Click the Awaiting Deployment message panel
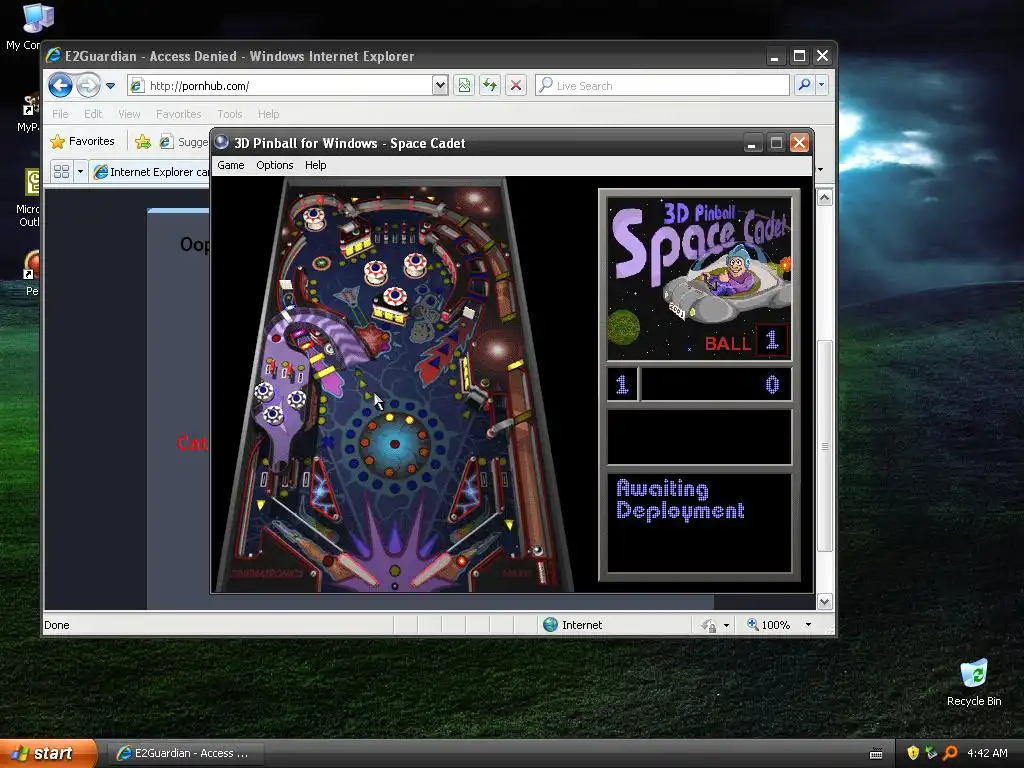1024x768 pixels. (x=699, y=522)
